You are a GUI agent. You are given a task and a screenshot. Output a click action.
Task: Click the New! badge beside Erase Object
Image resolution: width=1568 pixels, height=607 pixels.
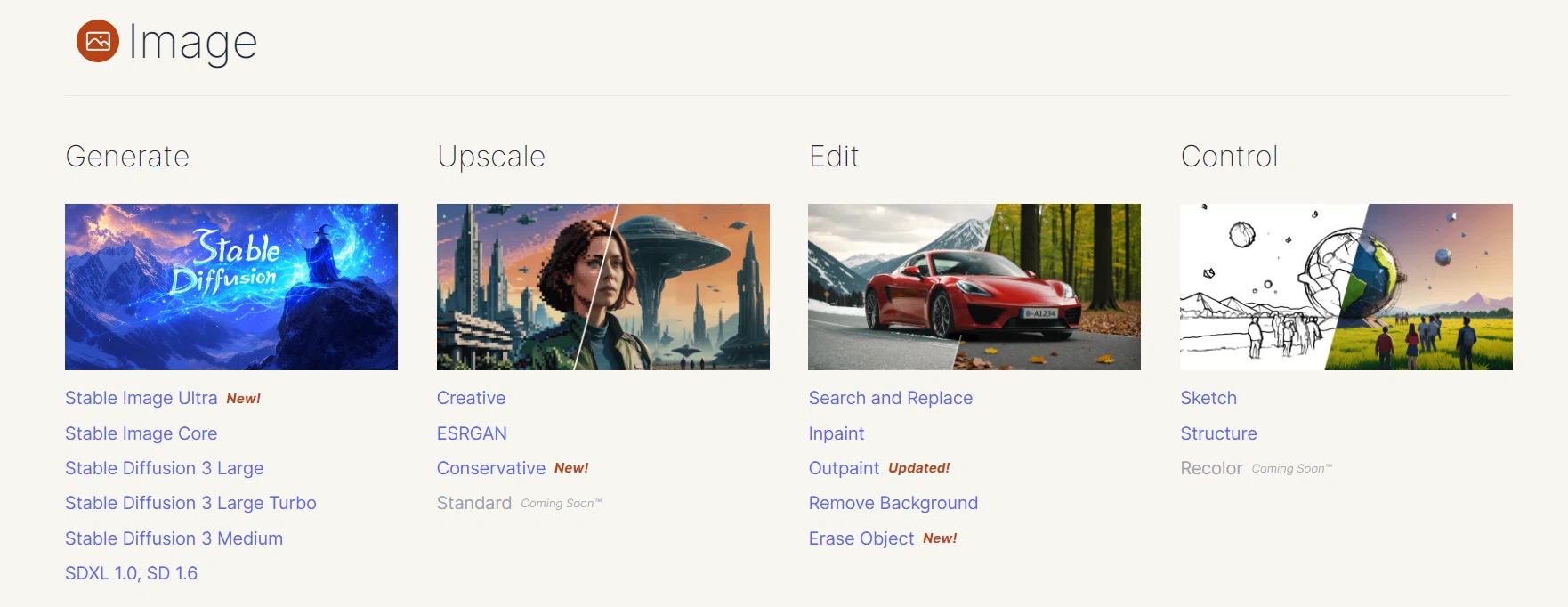(940, 538)
